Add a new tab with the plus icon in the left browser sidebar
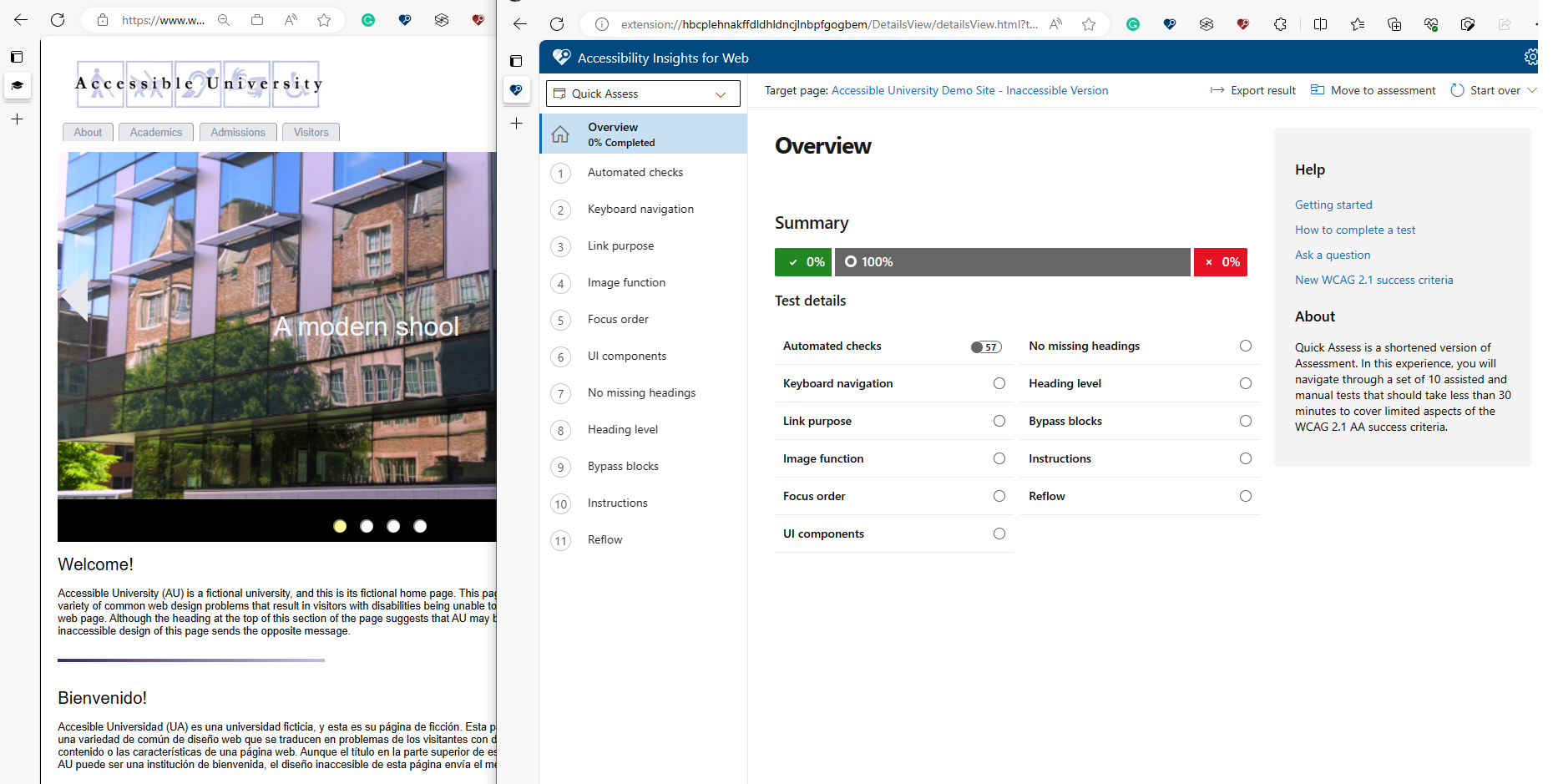This screenshot has height=784, width=1553. pyautogui.click(x=17, y=119)
